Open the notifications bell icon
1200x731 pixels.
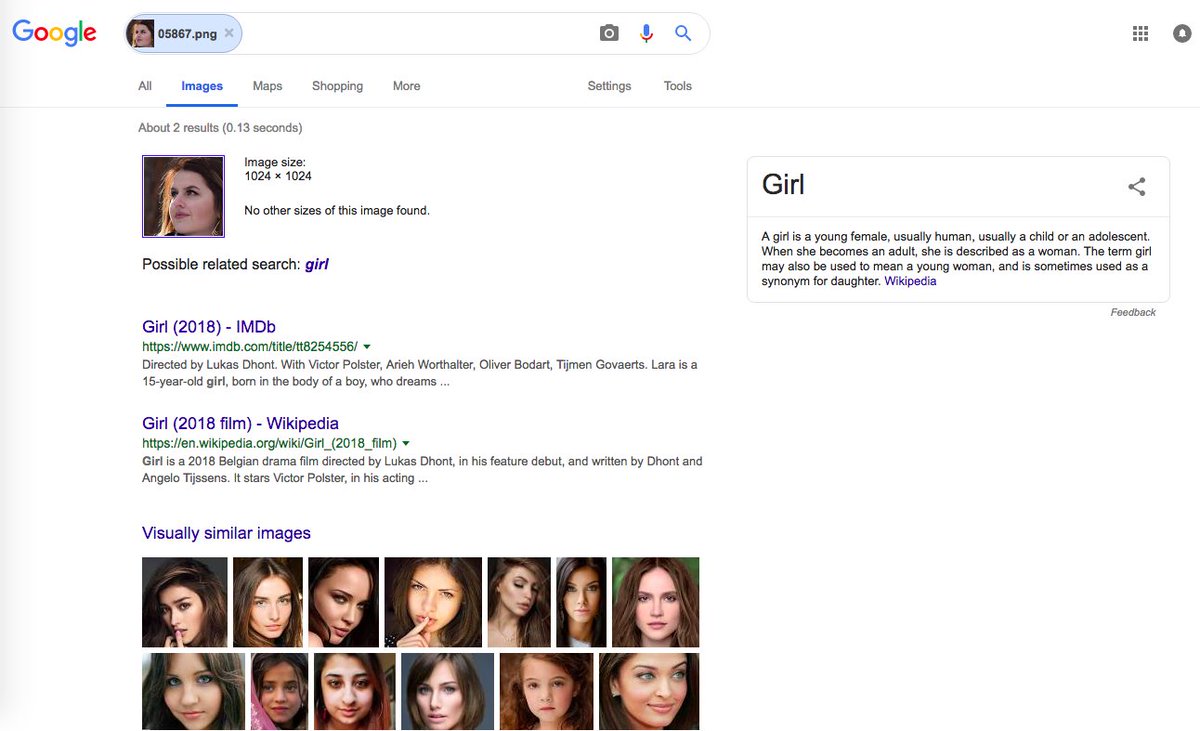coord(1182,33)
